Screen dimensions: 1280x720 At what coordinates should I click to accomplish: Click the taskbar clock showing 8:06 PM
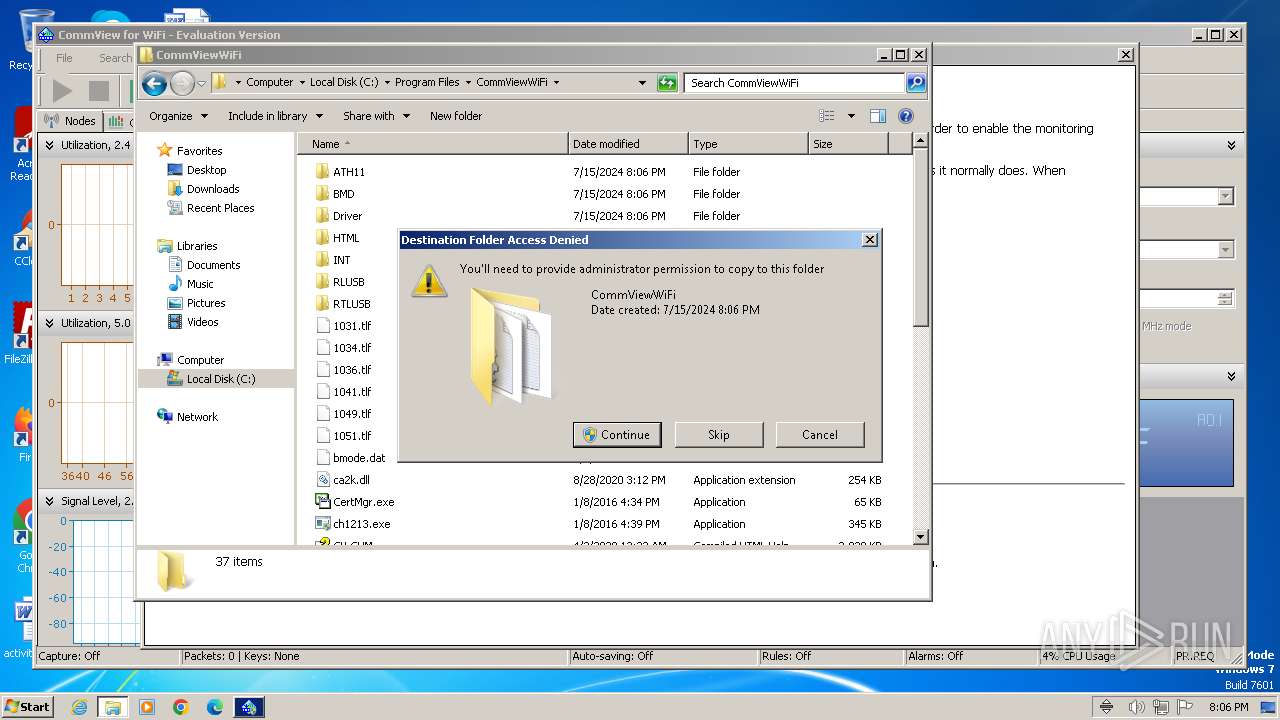pyautogui.click(x=1228, y=707)
